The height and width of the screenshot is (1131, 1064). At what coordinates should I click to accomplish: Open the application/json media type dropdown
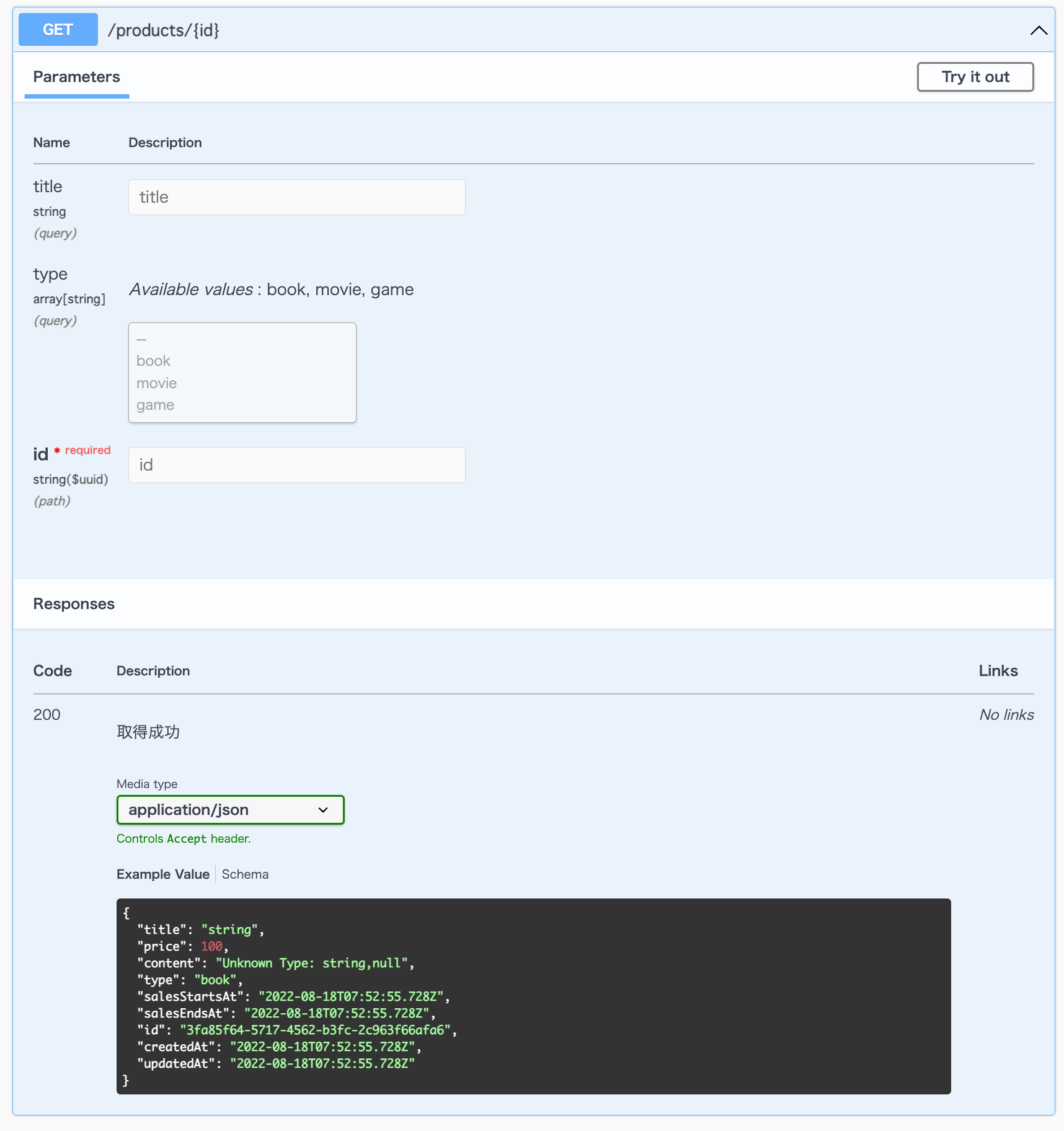(229, 809)
